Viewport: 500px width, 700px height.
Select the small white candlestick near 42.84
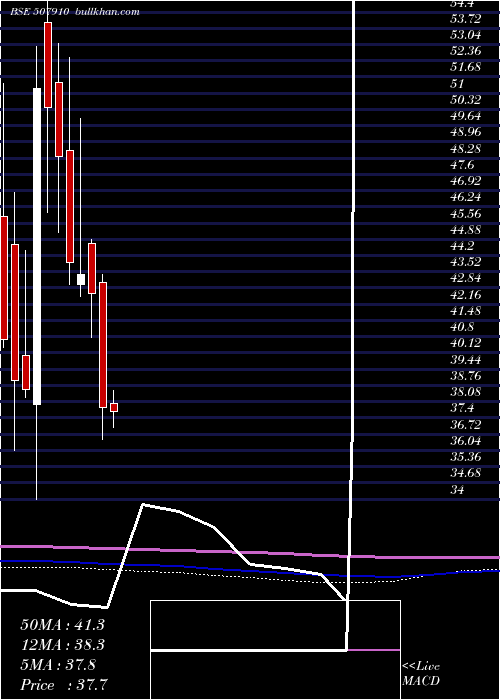pos(81,279)
